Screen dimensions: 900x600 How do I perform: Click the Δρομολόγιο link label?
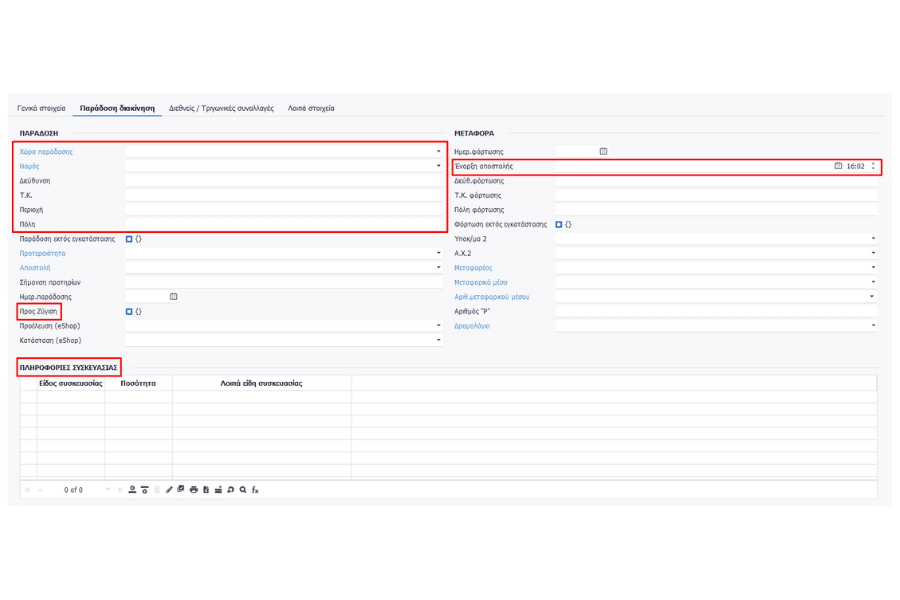[472, 326]
